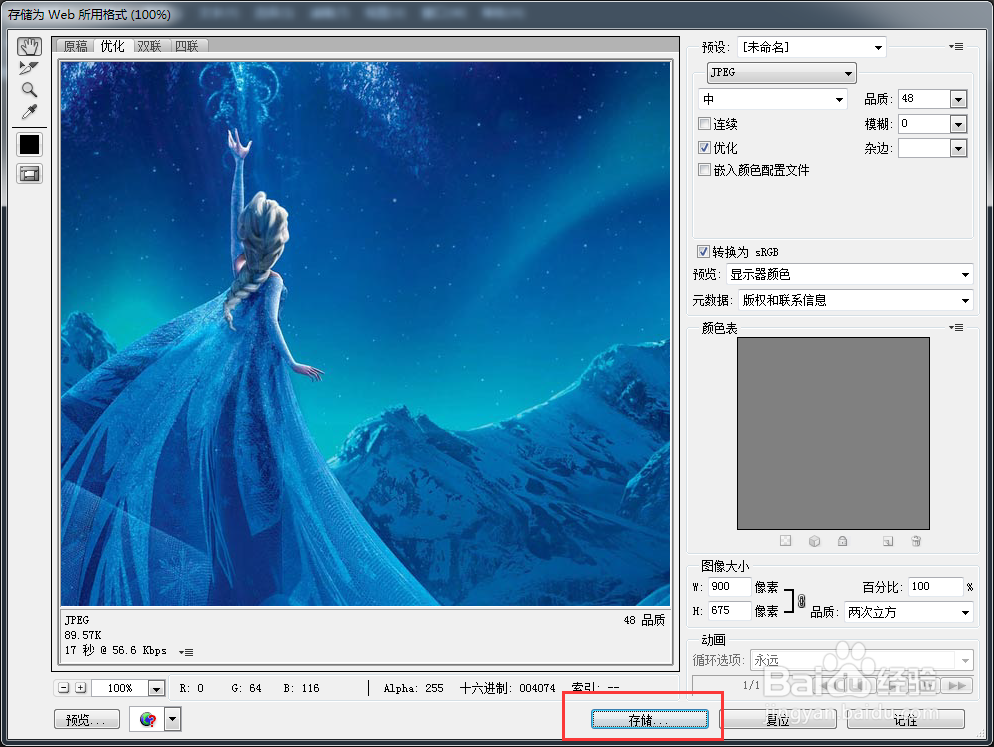This screenshot has width=994, height=747.
Task: Switch to the 双联 tab
Action: 150,46
